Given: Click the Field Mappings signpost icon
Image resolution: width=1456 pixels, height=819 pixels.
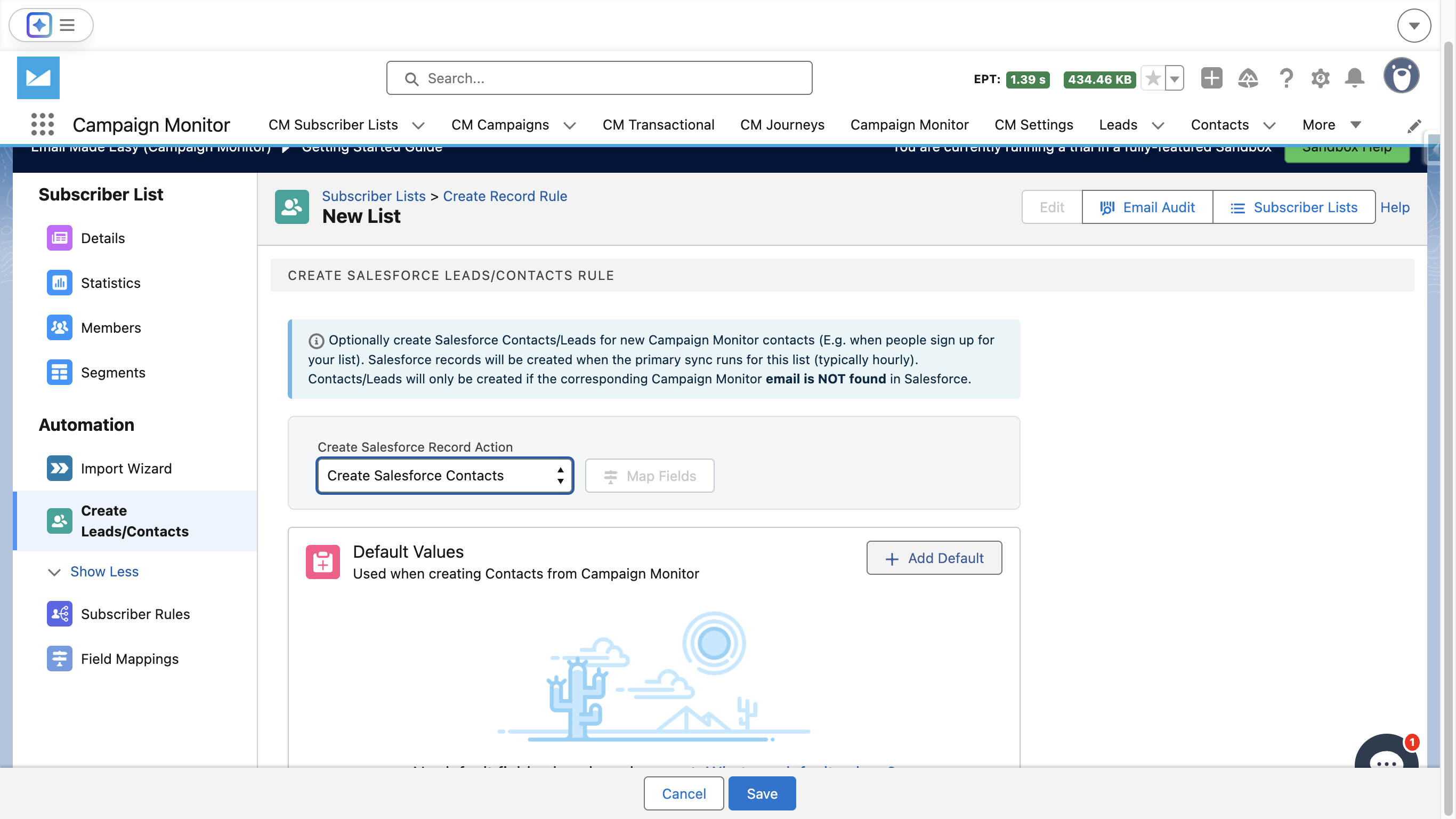Looking at the screenshot, I should pyautogui.click(x=59, y=659).
